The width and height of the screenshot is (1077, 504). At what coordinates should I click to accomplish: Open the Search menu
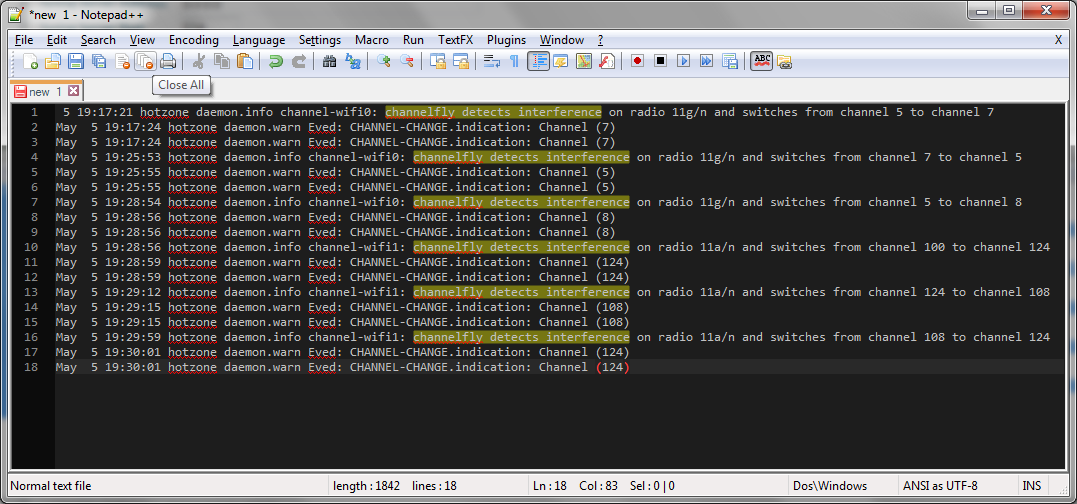point(98,40)
